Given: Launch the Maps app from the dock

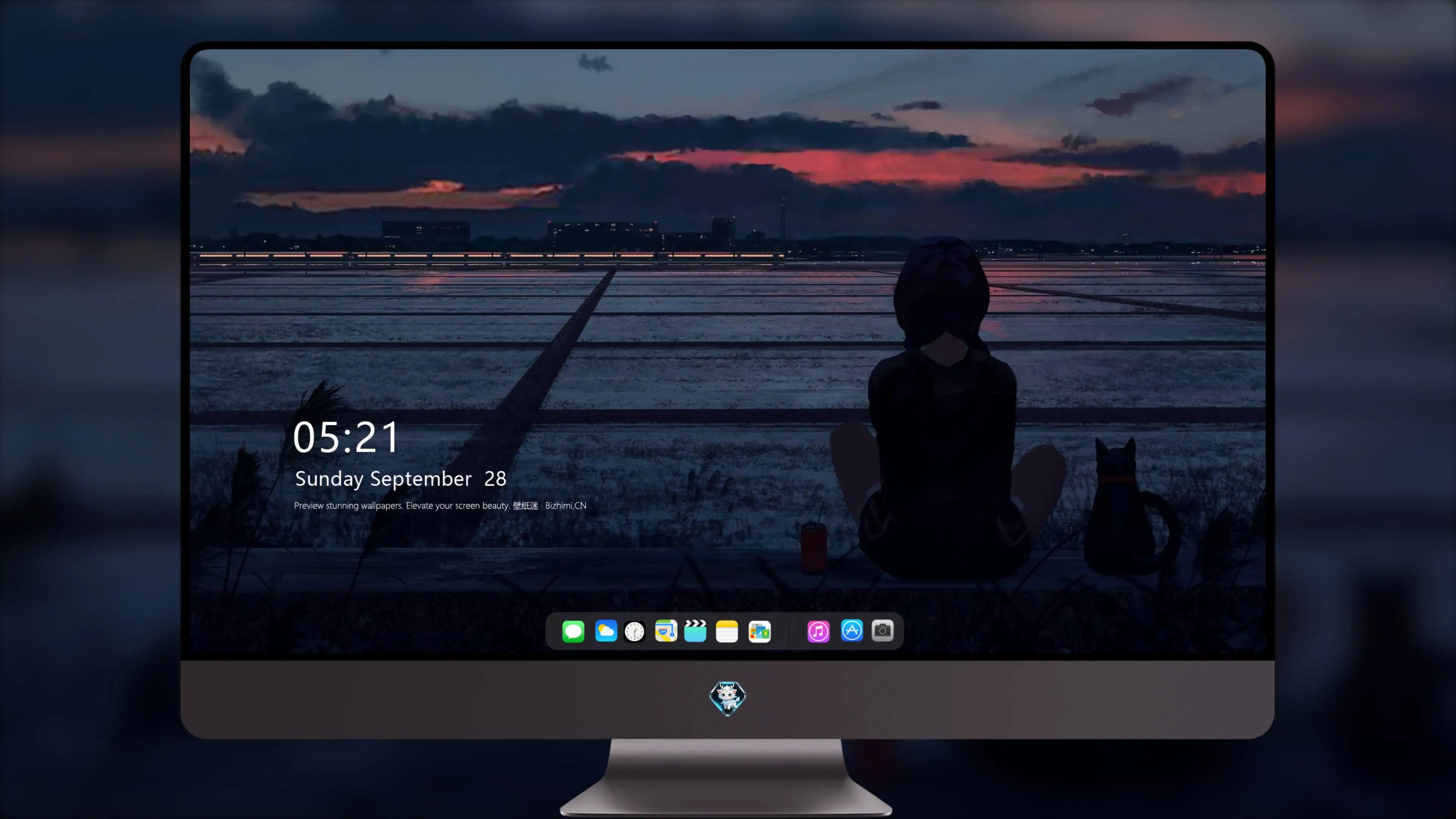Looking at the screenshot, I should (x=666, y=631).
